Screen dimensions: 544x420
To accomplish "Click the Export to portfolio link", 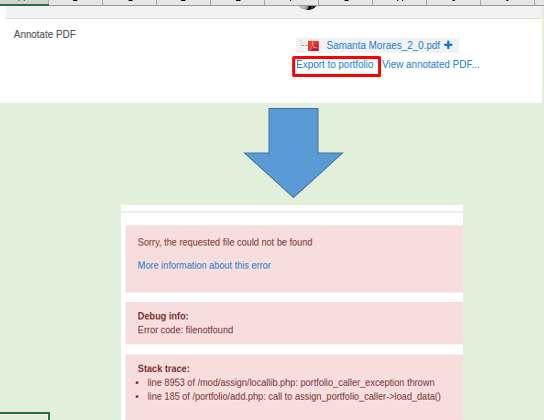I will (x=335, y=65).
